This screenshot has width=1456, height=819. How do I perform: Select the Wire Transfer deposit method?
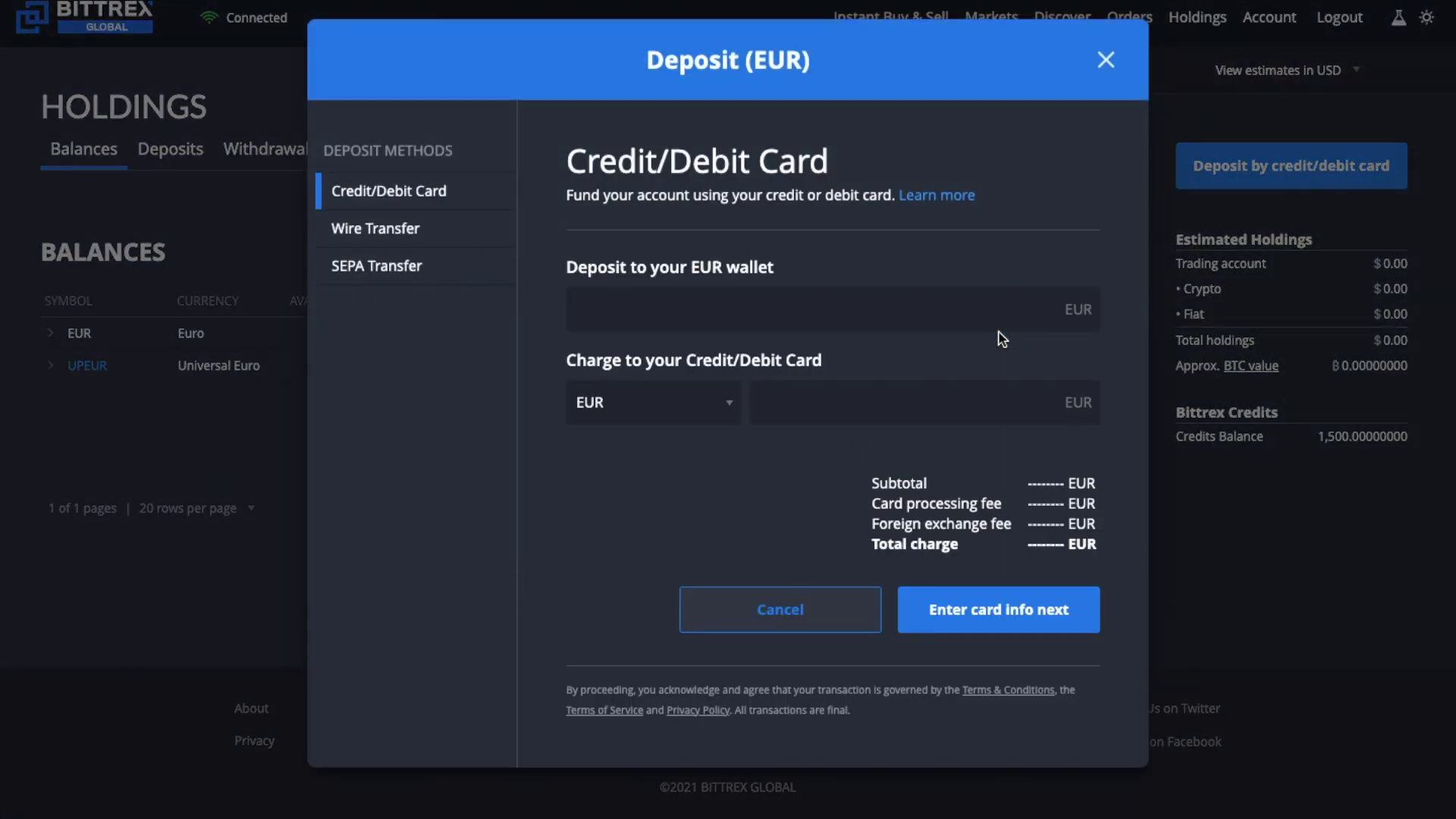click(x=375, y=228)
